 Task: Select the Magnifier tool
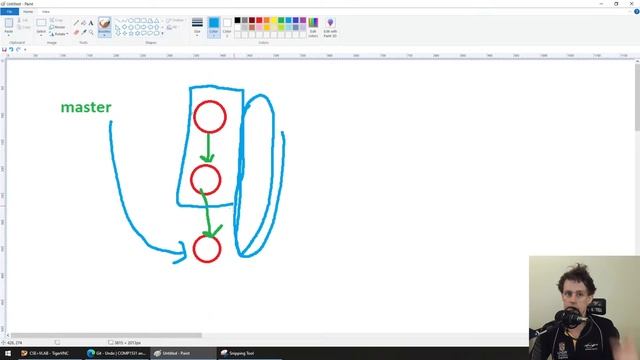91,32
